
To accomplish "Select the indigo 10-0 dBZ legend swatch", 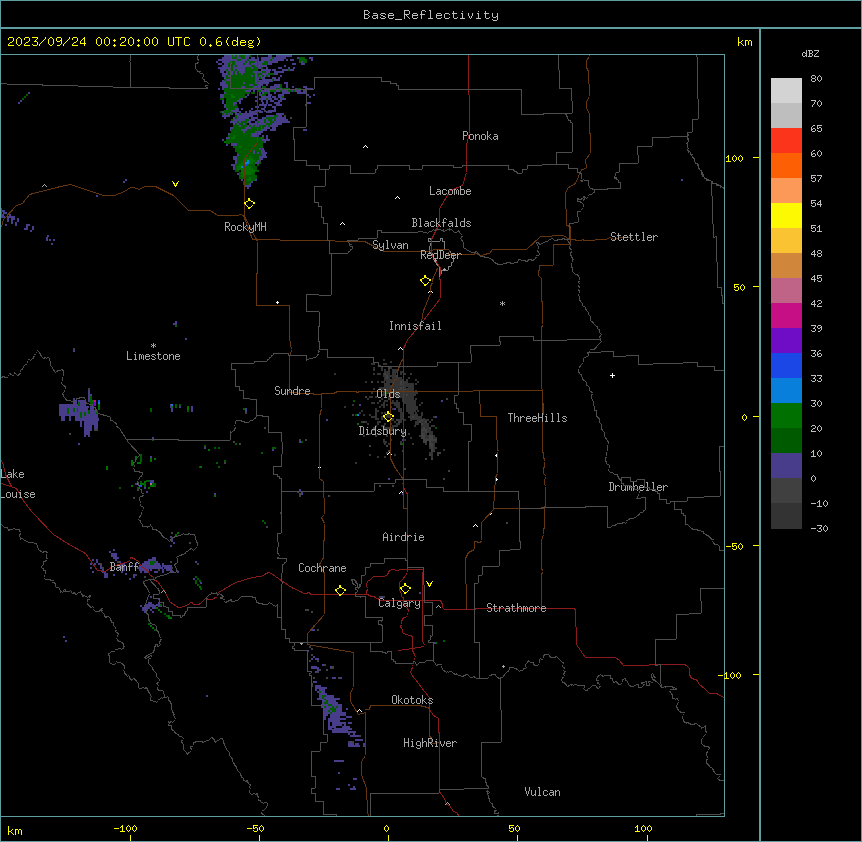I will 786,466.
